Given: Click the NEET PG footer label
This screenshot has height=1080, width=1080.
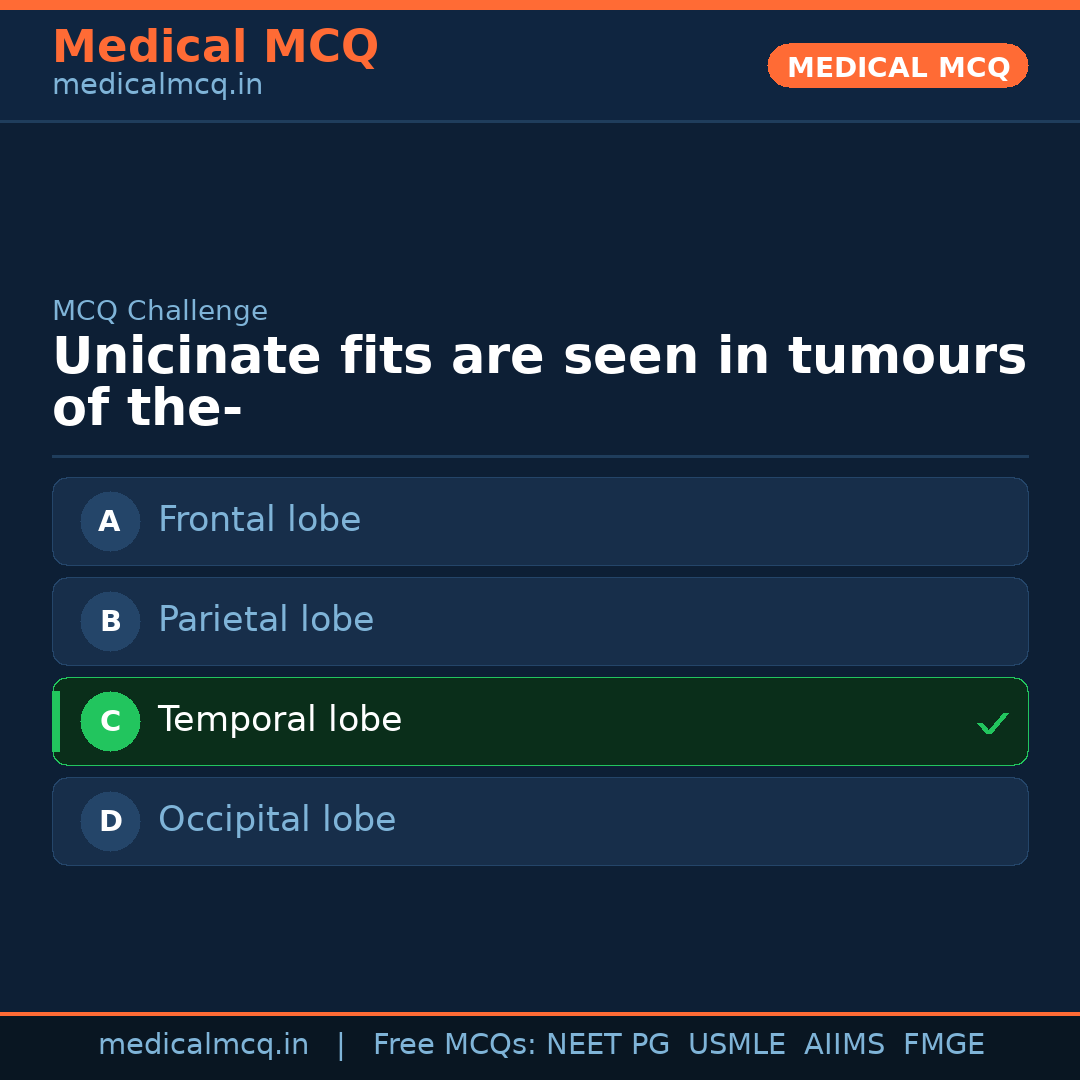Looking at the screenshot, I should coord(607,1044).
